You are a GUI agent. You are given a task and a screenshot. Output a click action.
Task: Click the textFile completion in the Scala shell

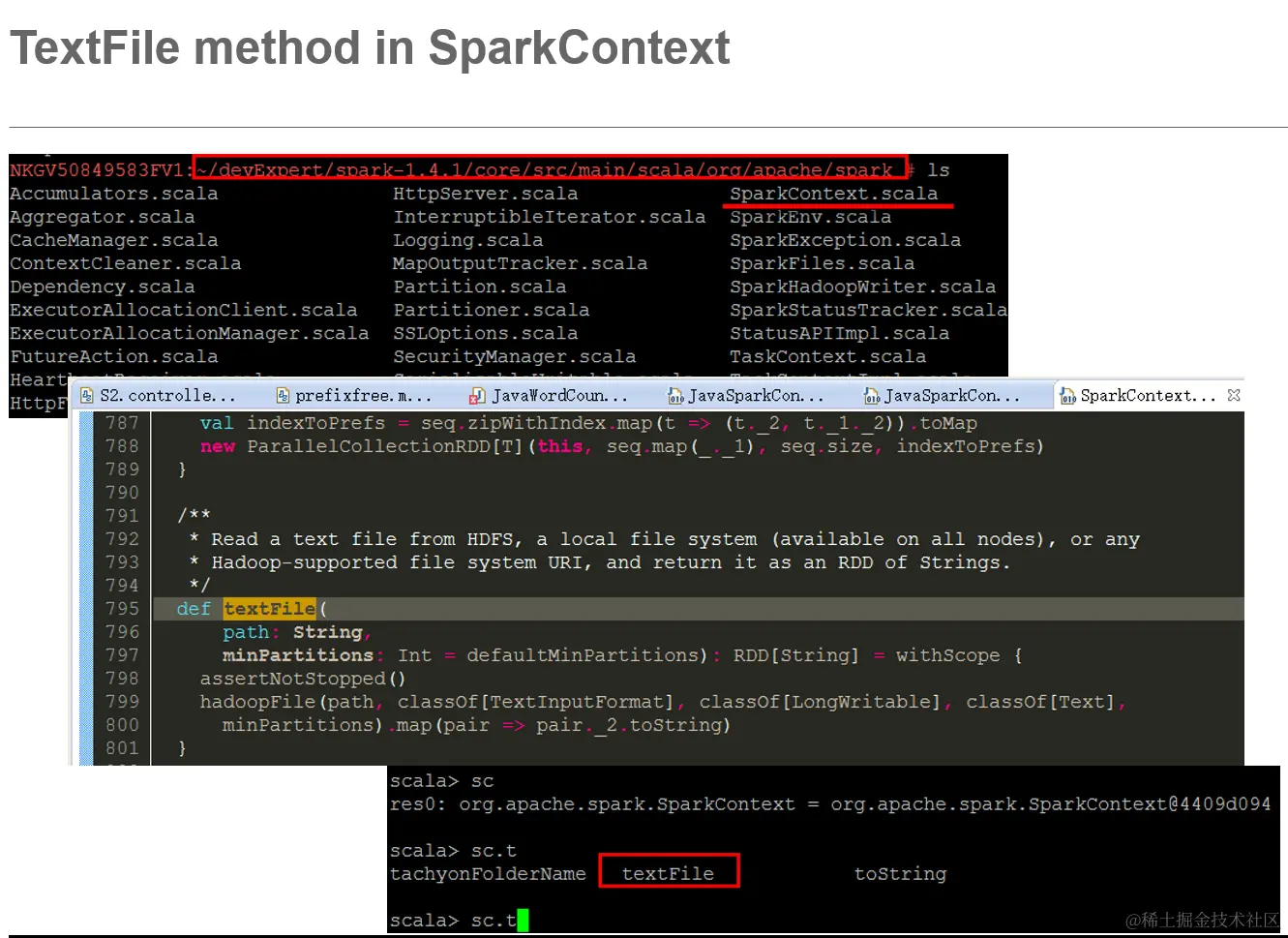668,874
